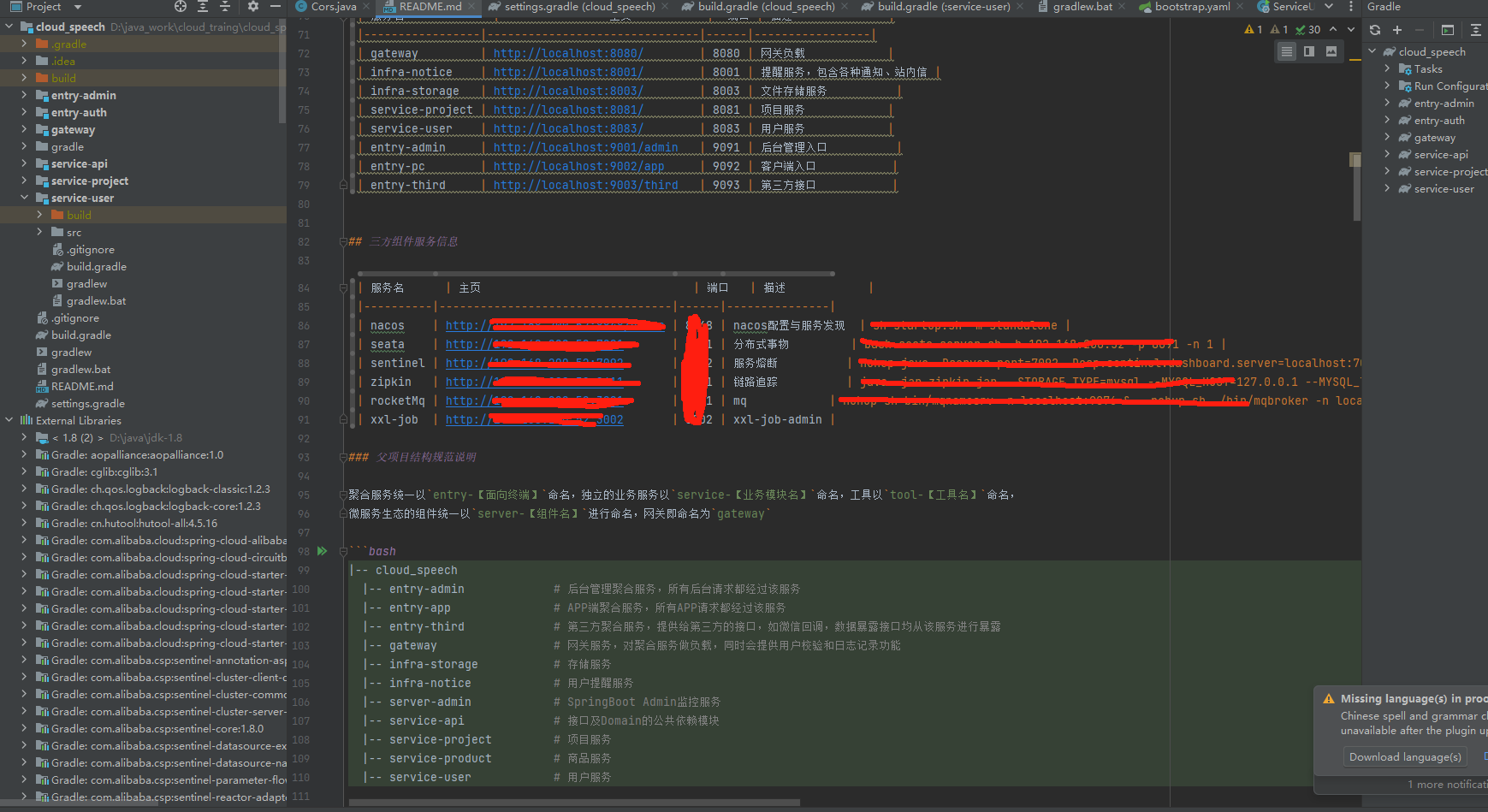Image resolution: width=1488 pixels, height=812 pixels.
Task: Expand the entry-admin folder in Project tree
Action: (x=24, y=95)
